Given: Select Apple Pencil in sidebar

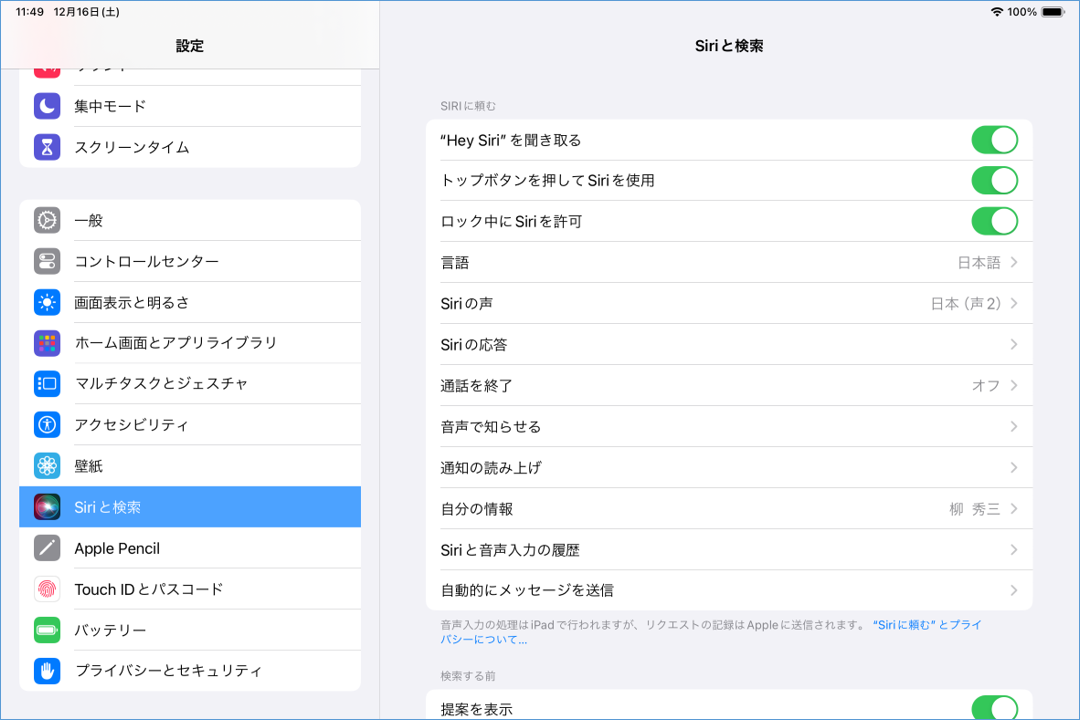Looking at the screenshot, I should click(x=190, y=548).
